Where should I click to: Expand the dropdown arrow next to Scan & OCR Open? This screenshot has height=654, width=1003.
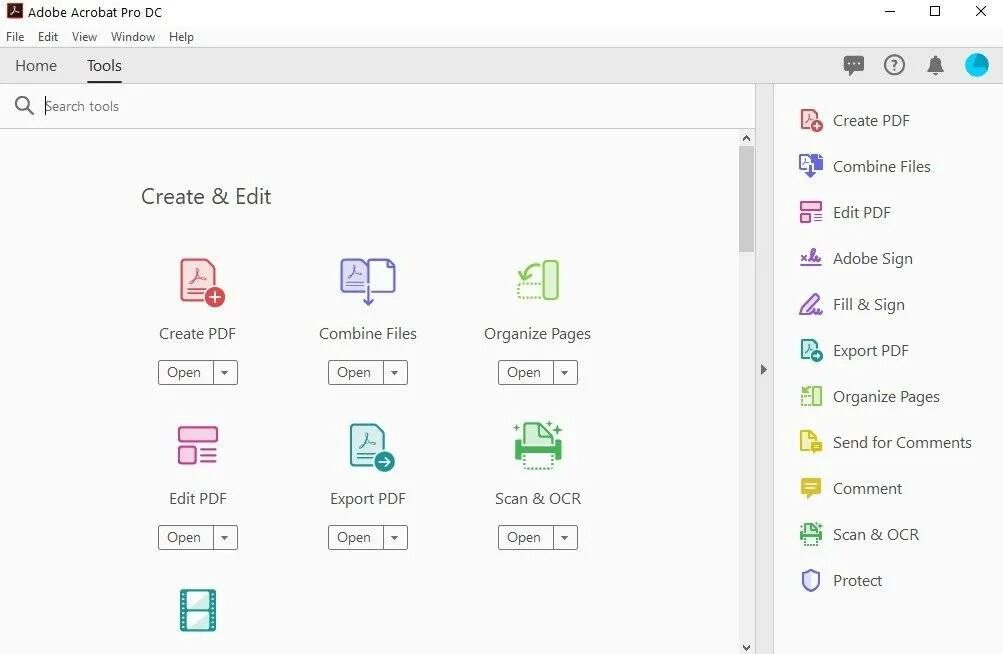tap(565, 538)
